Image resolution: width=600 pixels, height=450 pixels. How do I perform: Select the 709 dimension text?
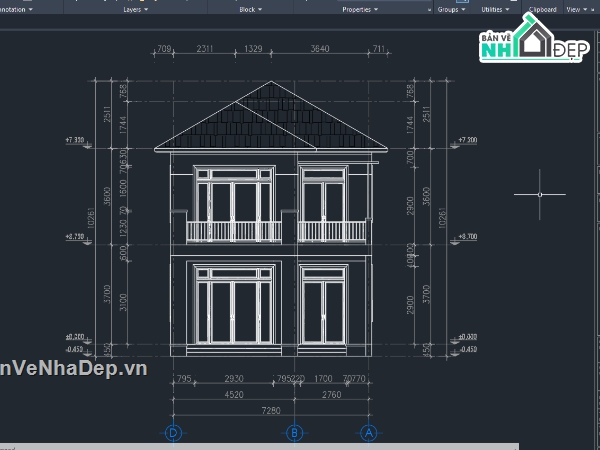click(164, 49)
